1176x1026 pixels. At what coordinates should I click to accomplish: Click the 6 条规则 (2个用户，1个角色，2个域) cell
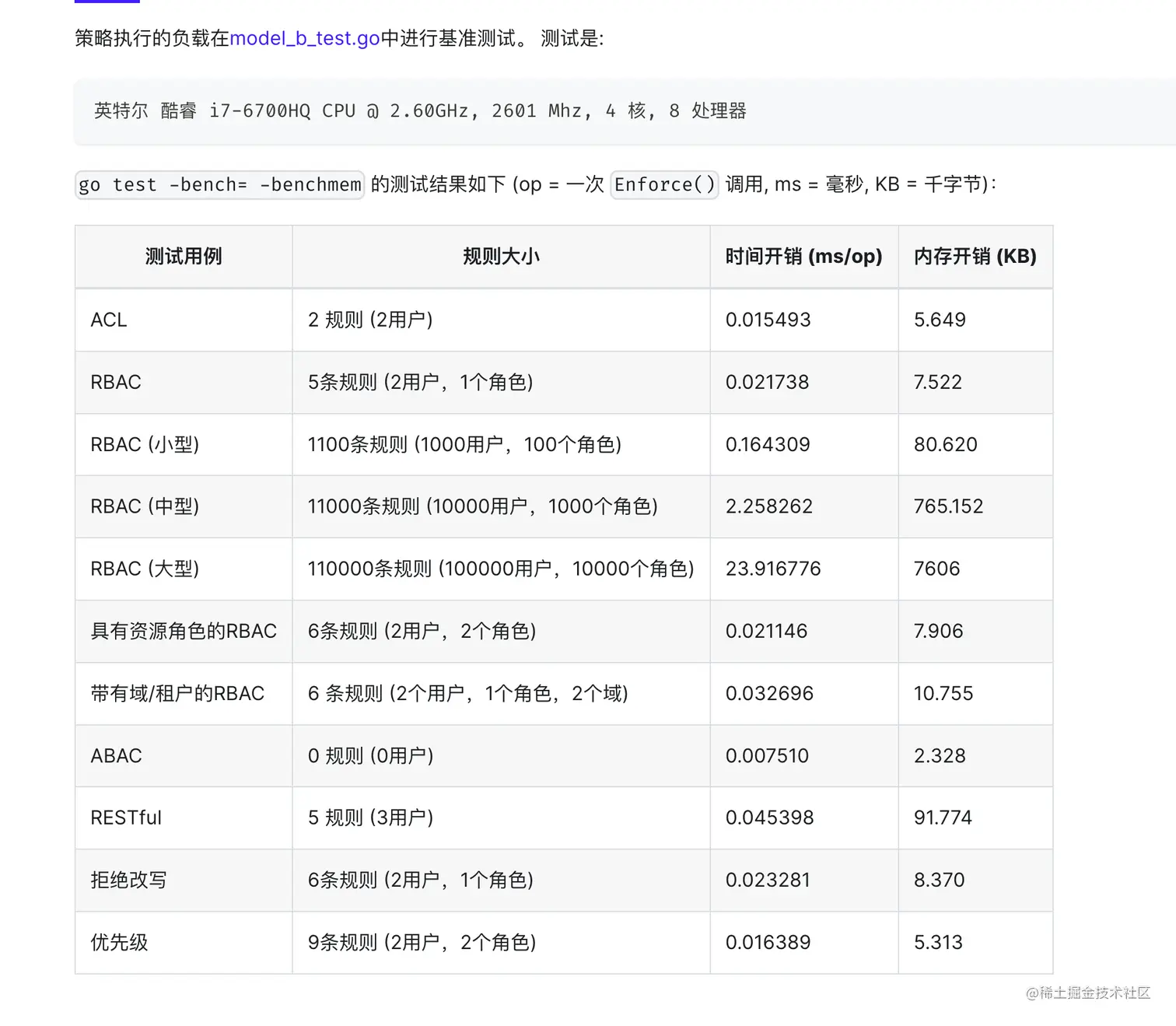click(501, 693)
